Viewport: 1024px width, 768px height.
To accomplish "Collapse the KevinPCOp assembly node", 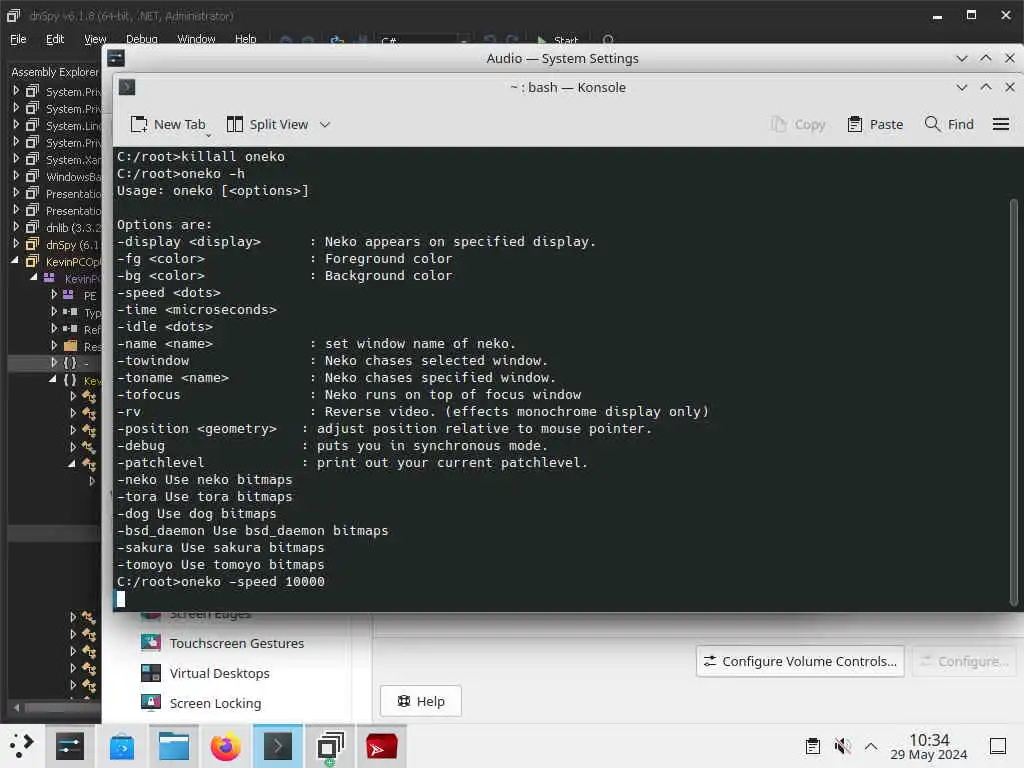I will click(x=15, y=261).
